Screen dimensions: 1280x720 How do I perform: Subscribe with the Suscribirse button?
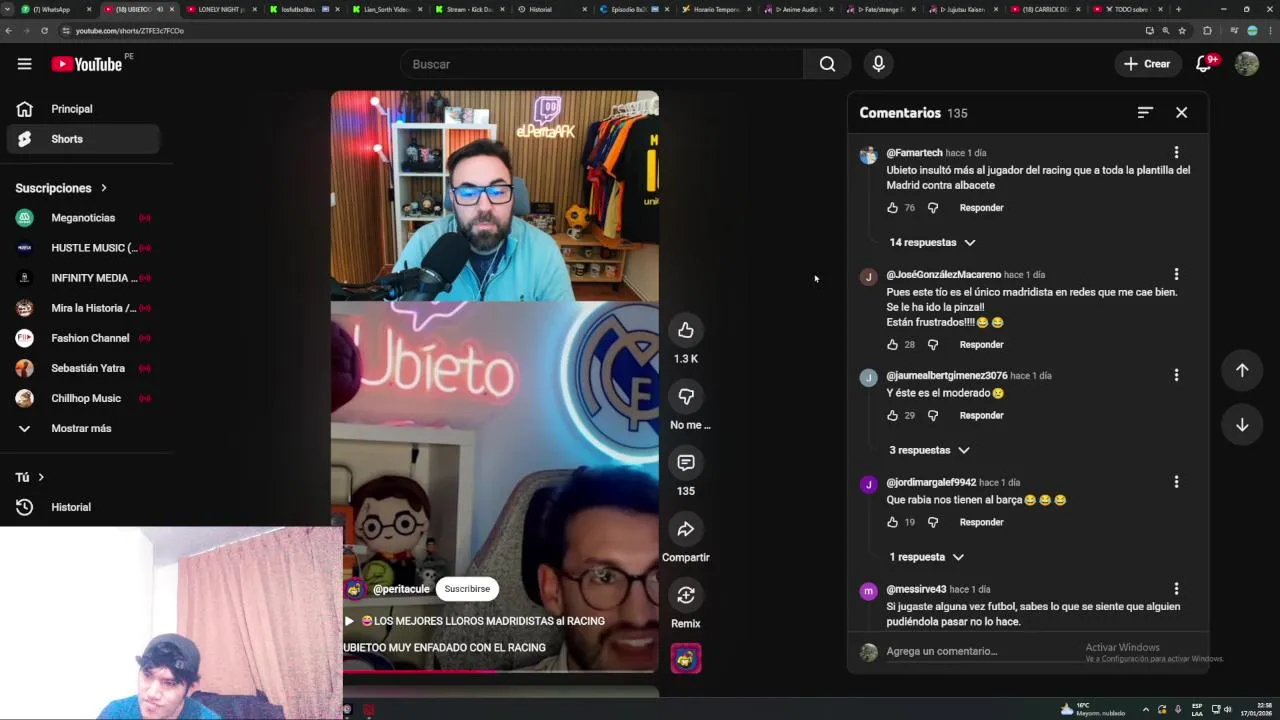(x=467, y=589)
